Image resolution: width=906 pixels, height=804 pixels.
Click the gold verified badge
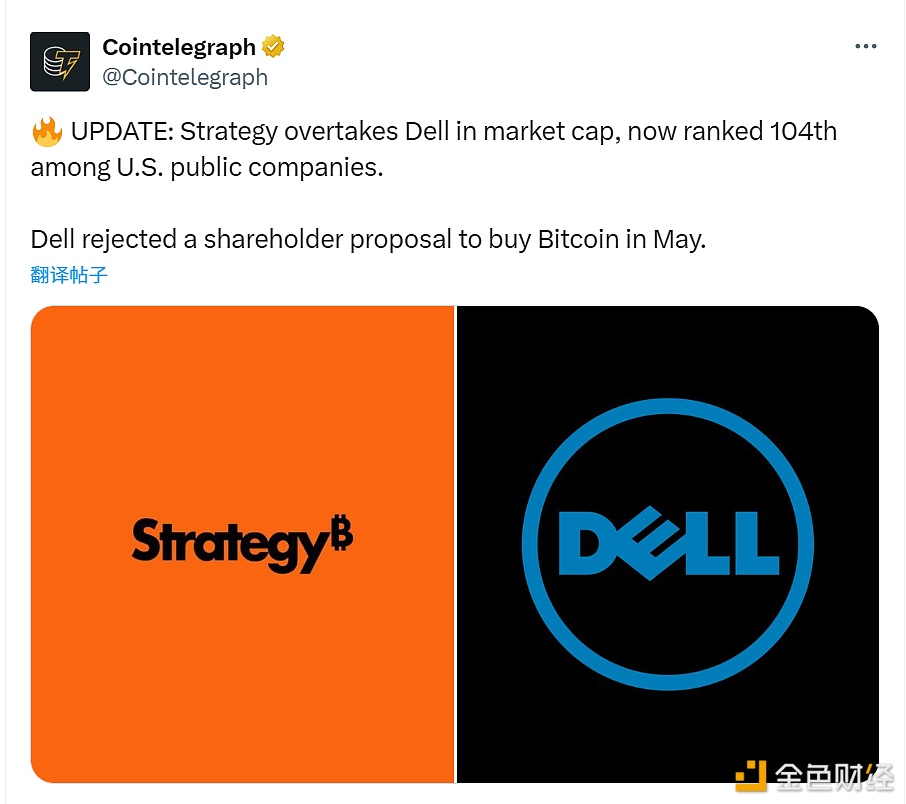[272, 46]
